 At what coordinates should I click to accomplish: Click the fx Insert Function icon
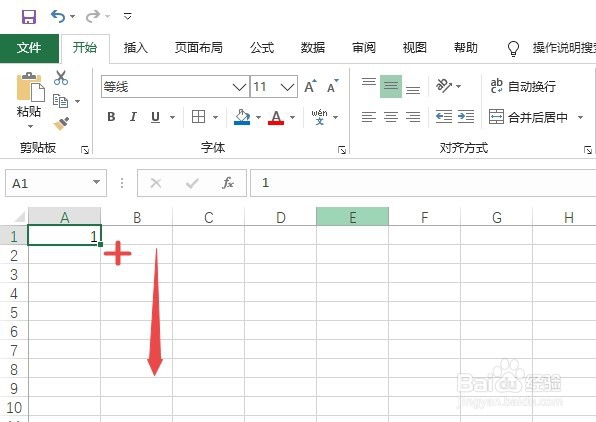pyautogui.click(x=228, y=183)
